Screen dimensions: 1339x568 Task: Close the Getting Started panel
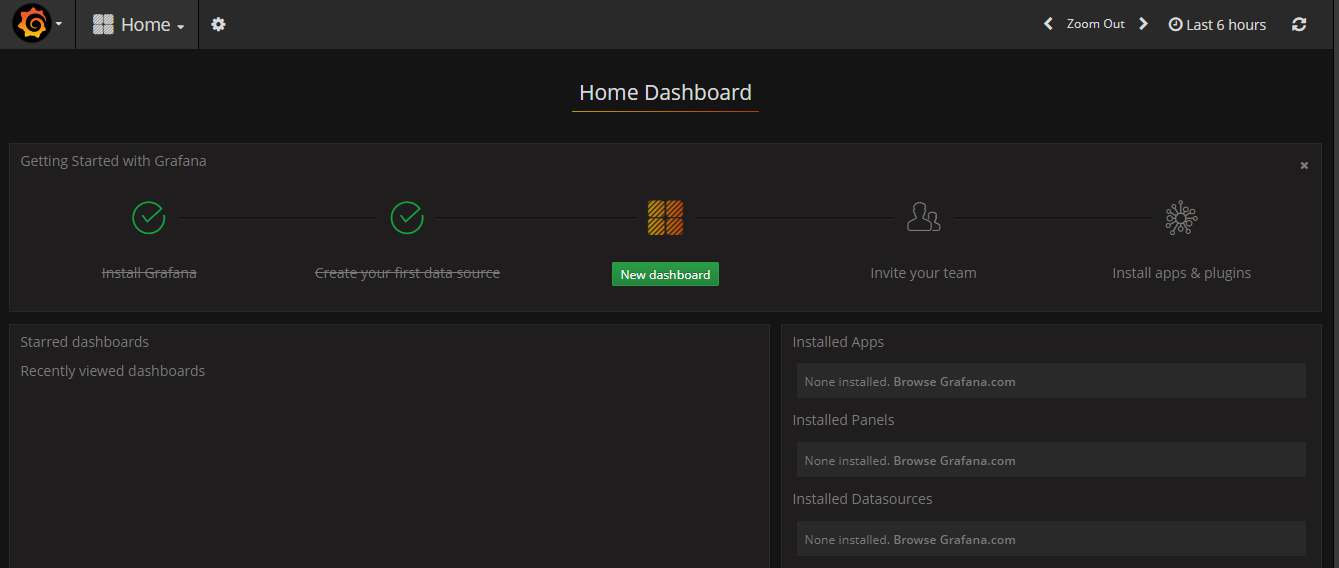pyautogui.click(x=1304, y=166)
